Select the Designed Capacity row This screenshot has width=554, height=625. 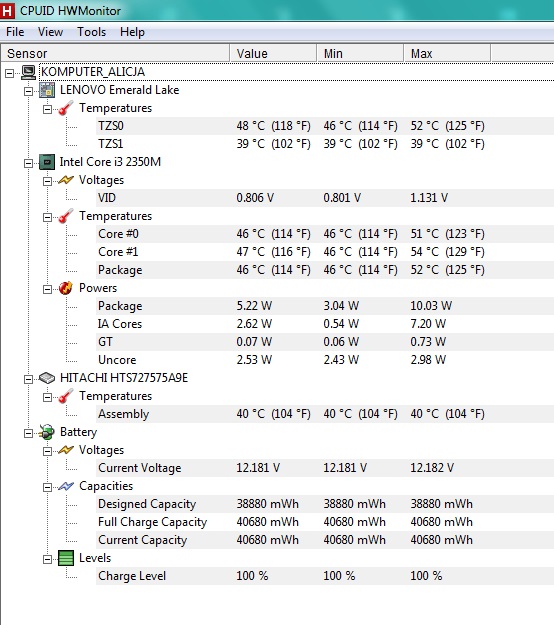pyautogui.click(x=324, y=504)
